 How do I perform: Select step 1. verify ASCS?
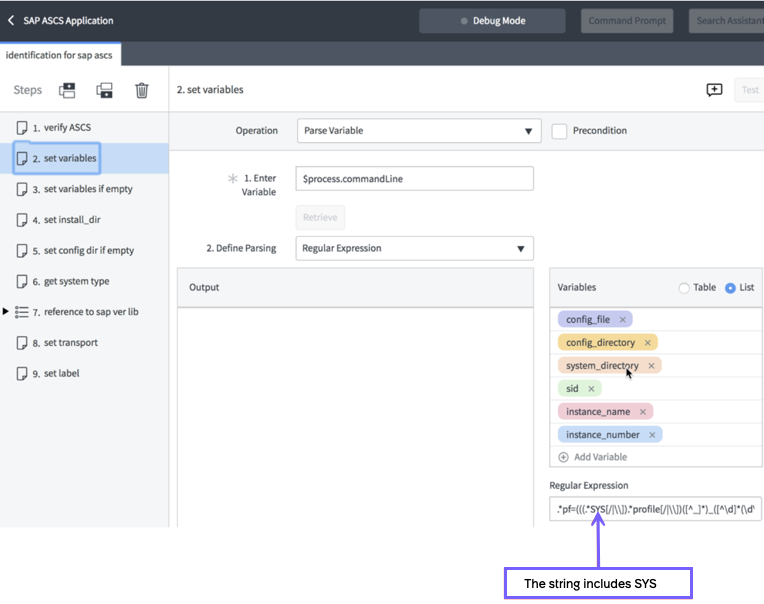coord(84,128)
